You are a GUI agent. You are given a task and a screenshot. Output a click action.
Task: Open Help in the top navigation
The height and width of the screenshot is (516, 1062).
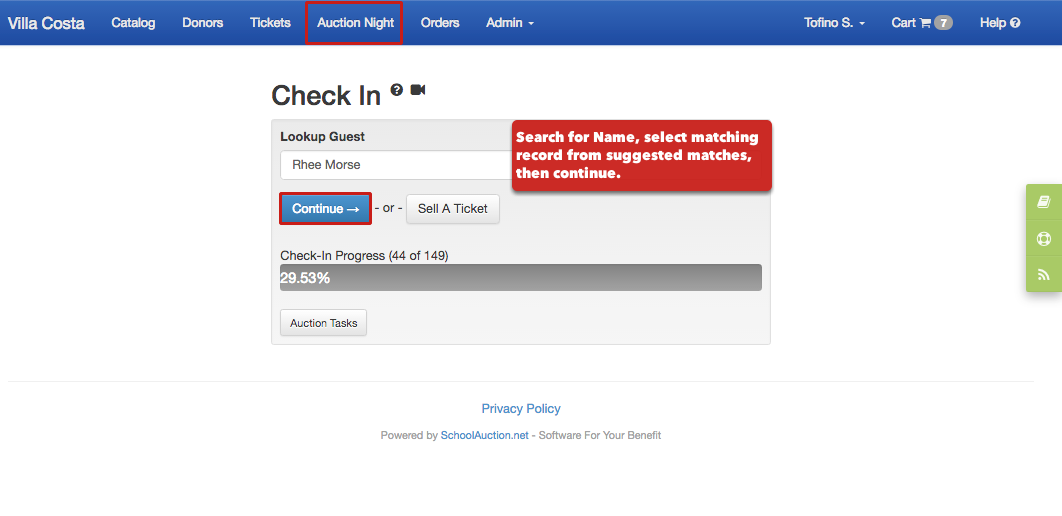pos(1000,23)
